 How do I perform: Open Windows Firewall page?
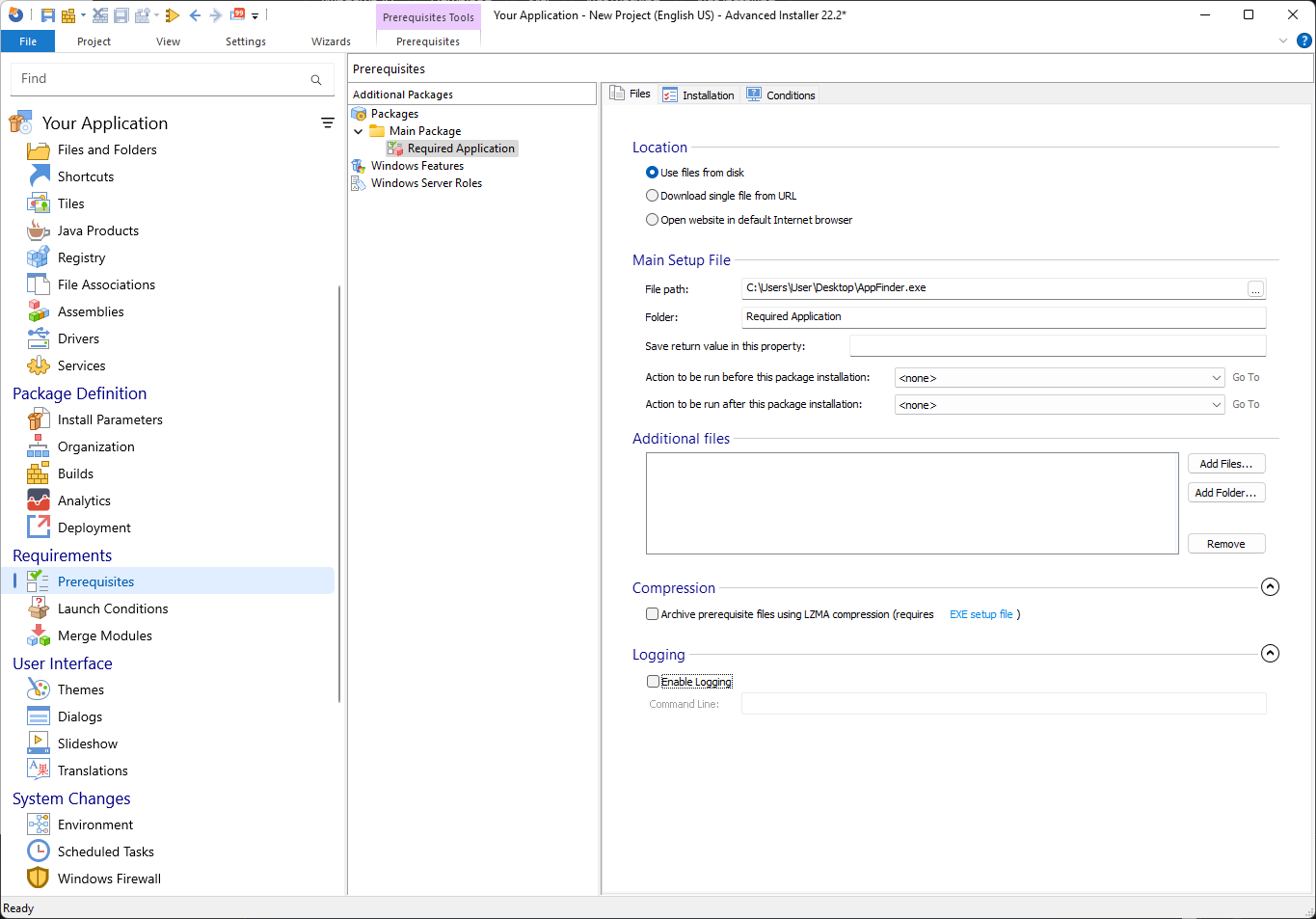(x=109, y=878)
